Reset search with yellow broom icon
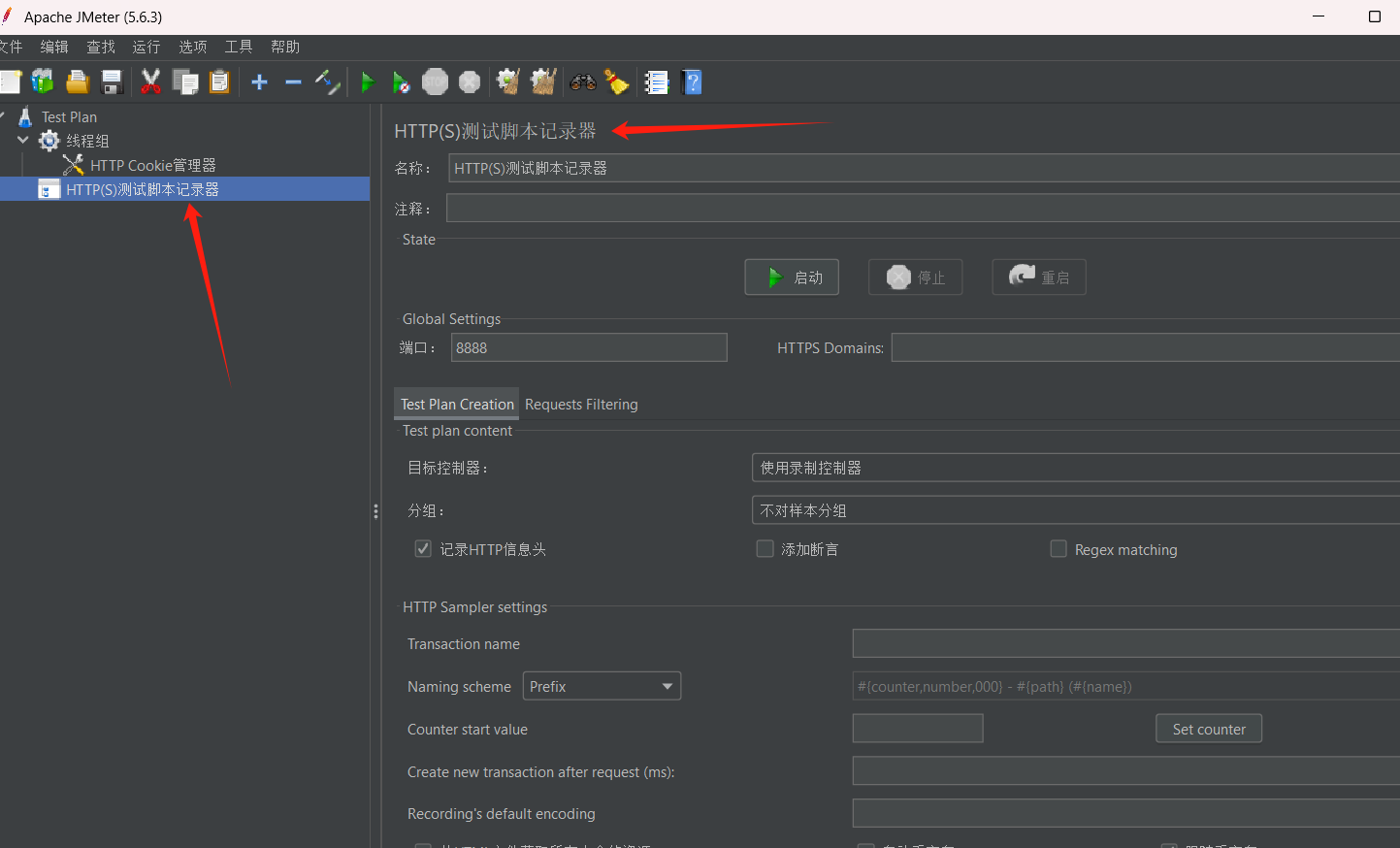1400x848 pixels. (x=617, y=82)
